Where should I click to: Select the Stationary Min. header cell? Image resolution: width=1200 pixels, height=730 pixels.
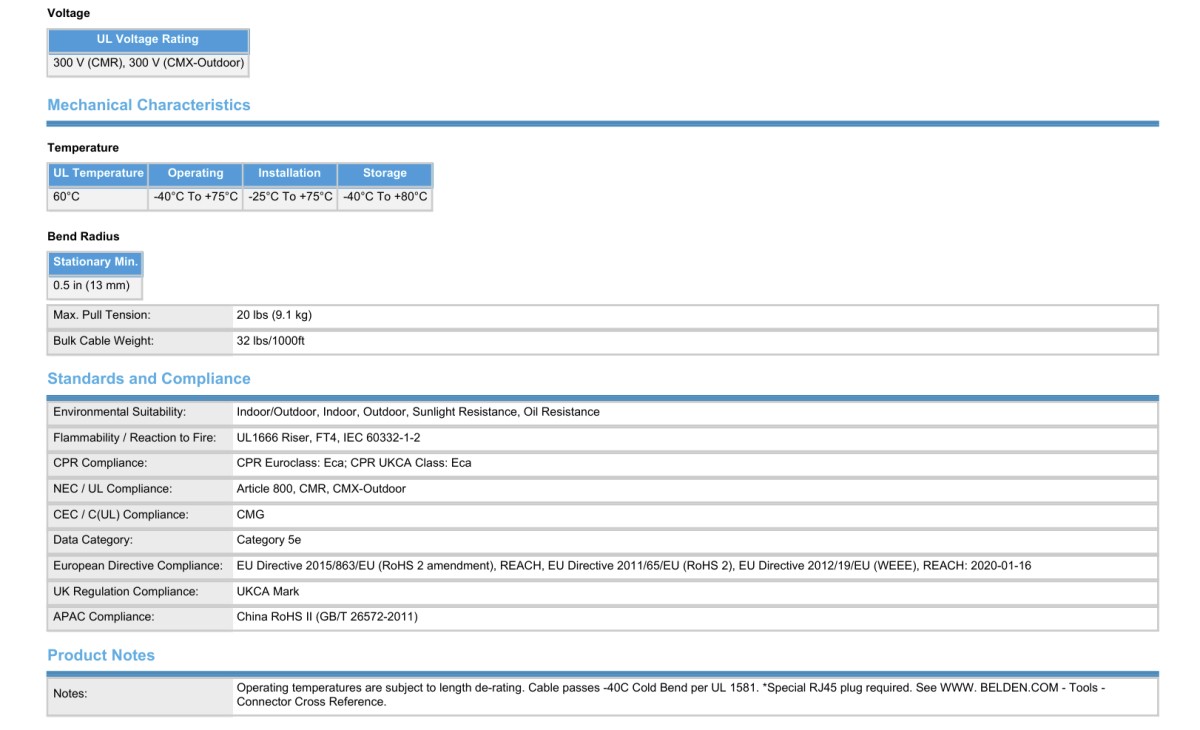95,262
